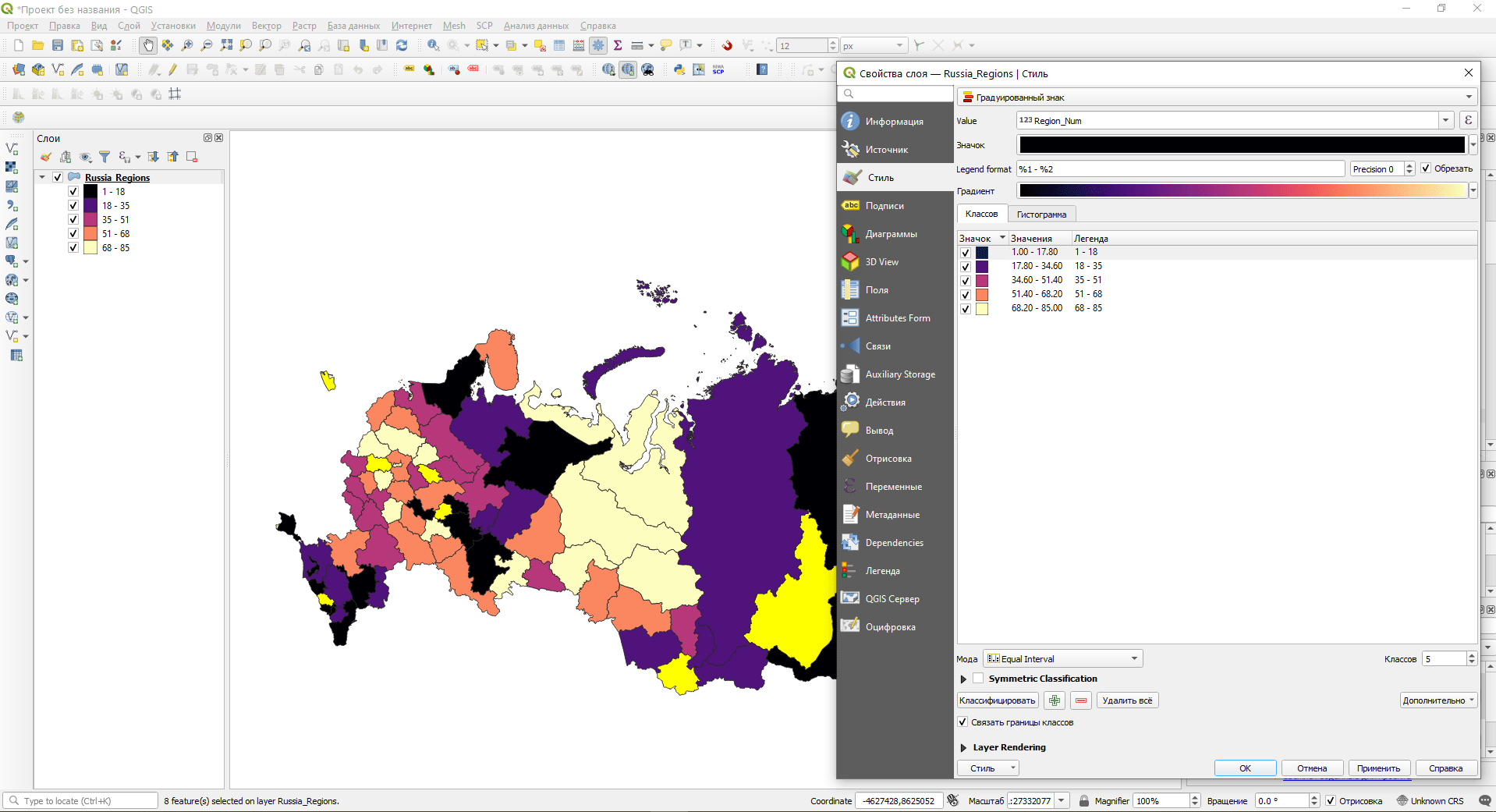Select the Диаграммы section in sidebar
The width and height of the screenshot is (1496, 812).
pos(891,234)
